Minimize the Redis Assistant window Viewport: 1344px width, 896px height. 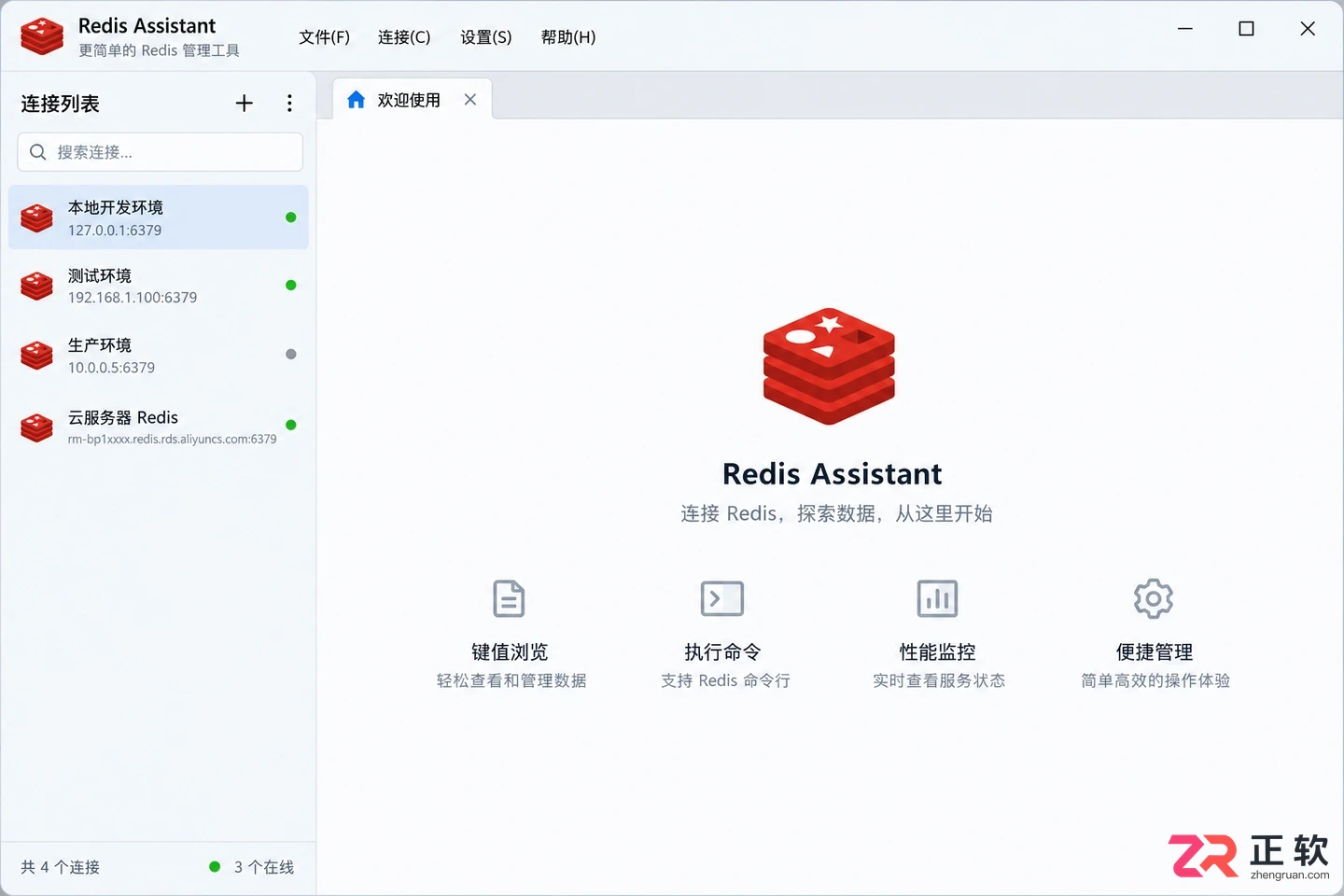[1185, 29]
